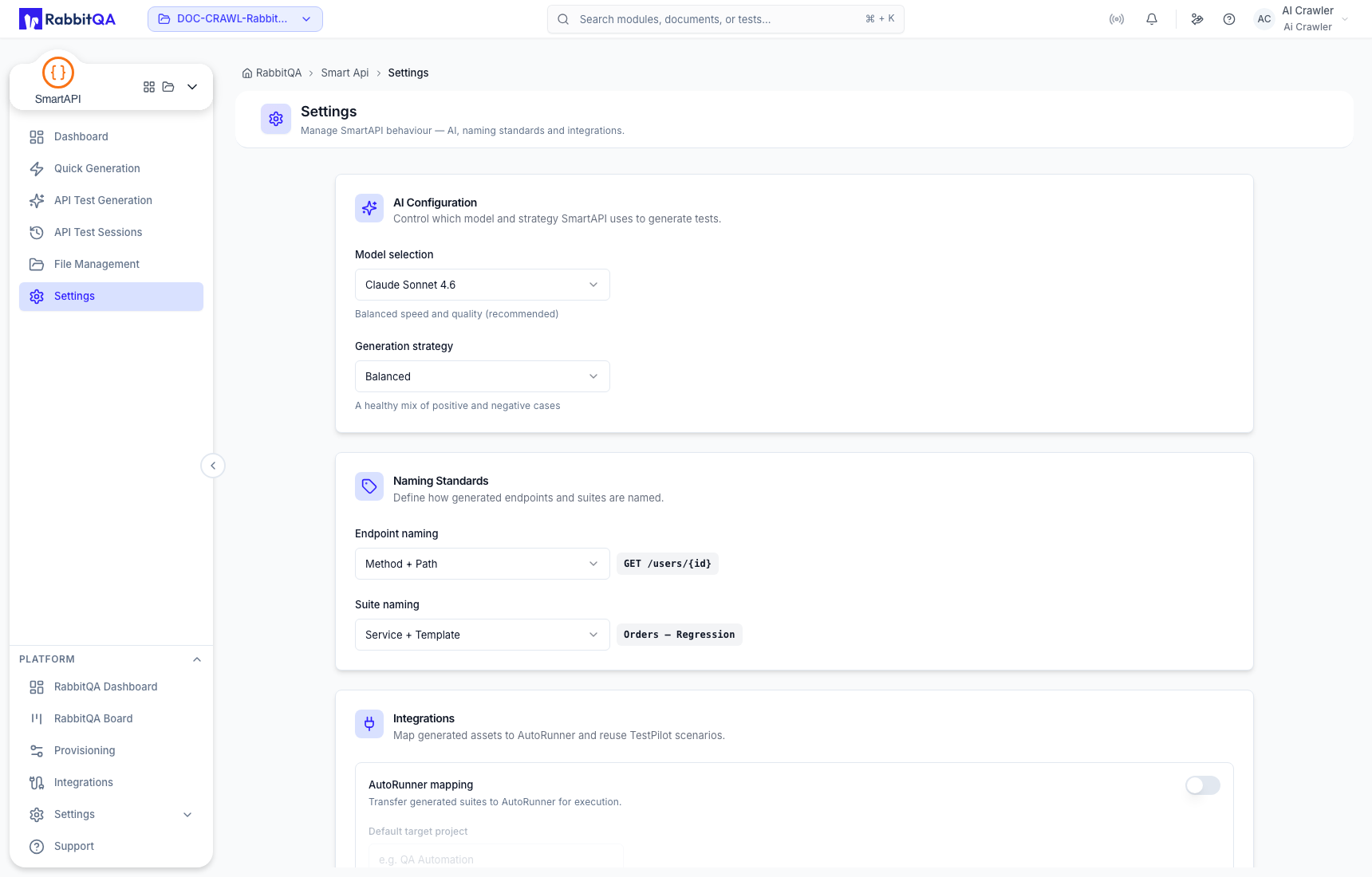Click the Dashboard grid icon in the sidebar
This screenshot has height=877, width=1372.
coord(37,137)
